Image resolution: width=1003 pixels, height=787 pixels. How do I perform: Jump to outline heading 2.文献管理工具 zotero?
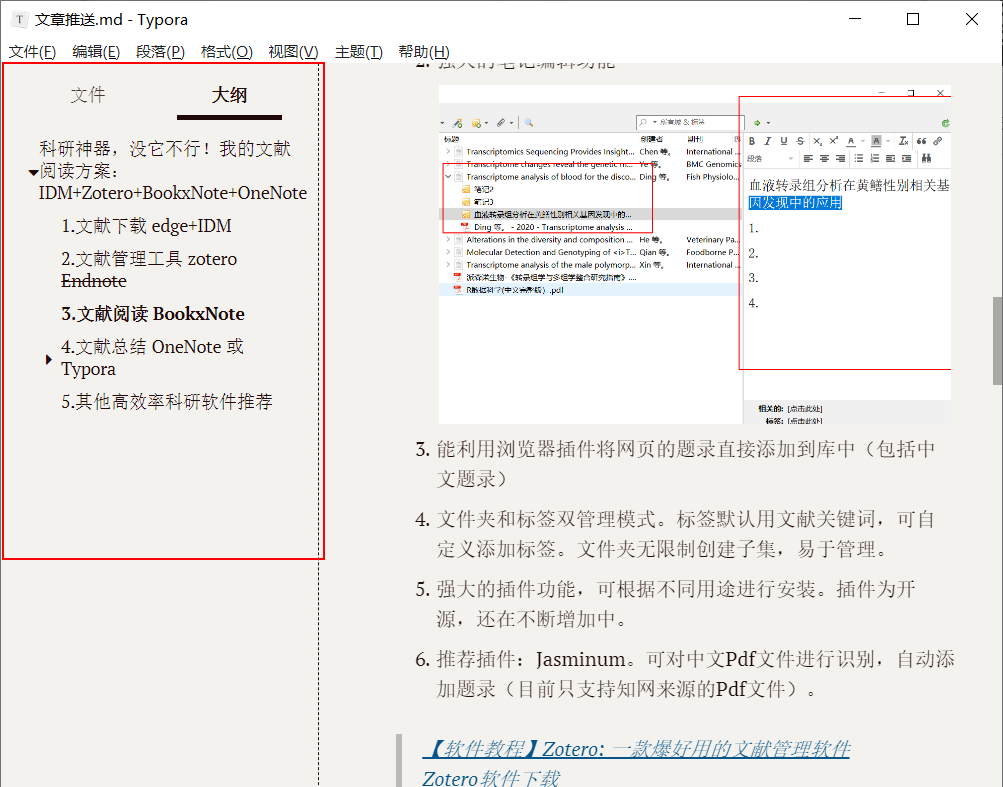click(x=149, y=269)
